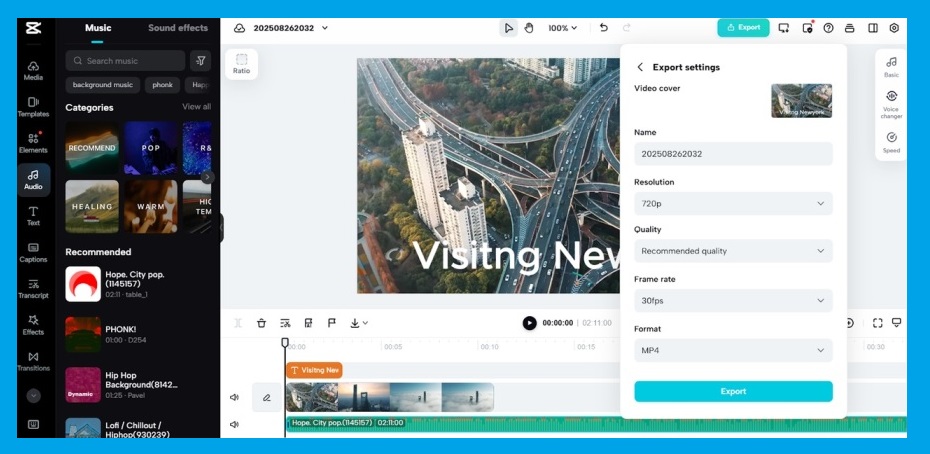Open the Transitions panel
Viewport: 930px width, 454px height.
33,361
